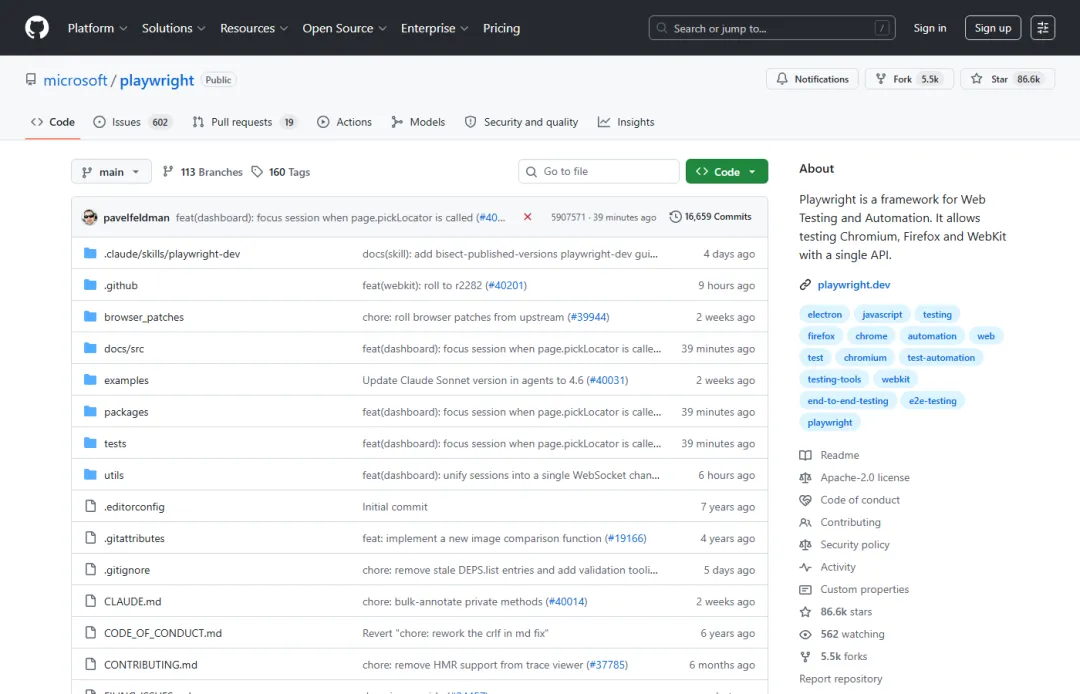Expand the Resources menu
1080x694 pixels.
[x=253, y=28]
